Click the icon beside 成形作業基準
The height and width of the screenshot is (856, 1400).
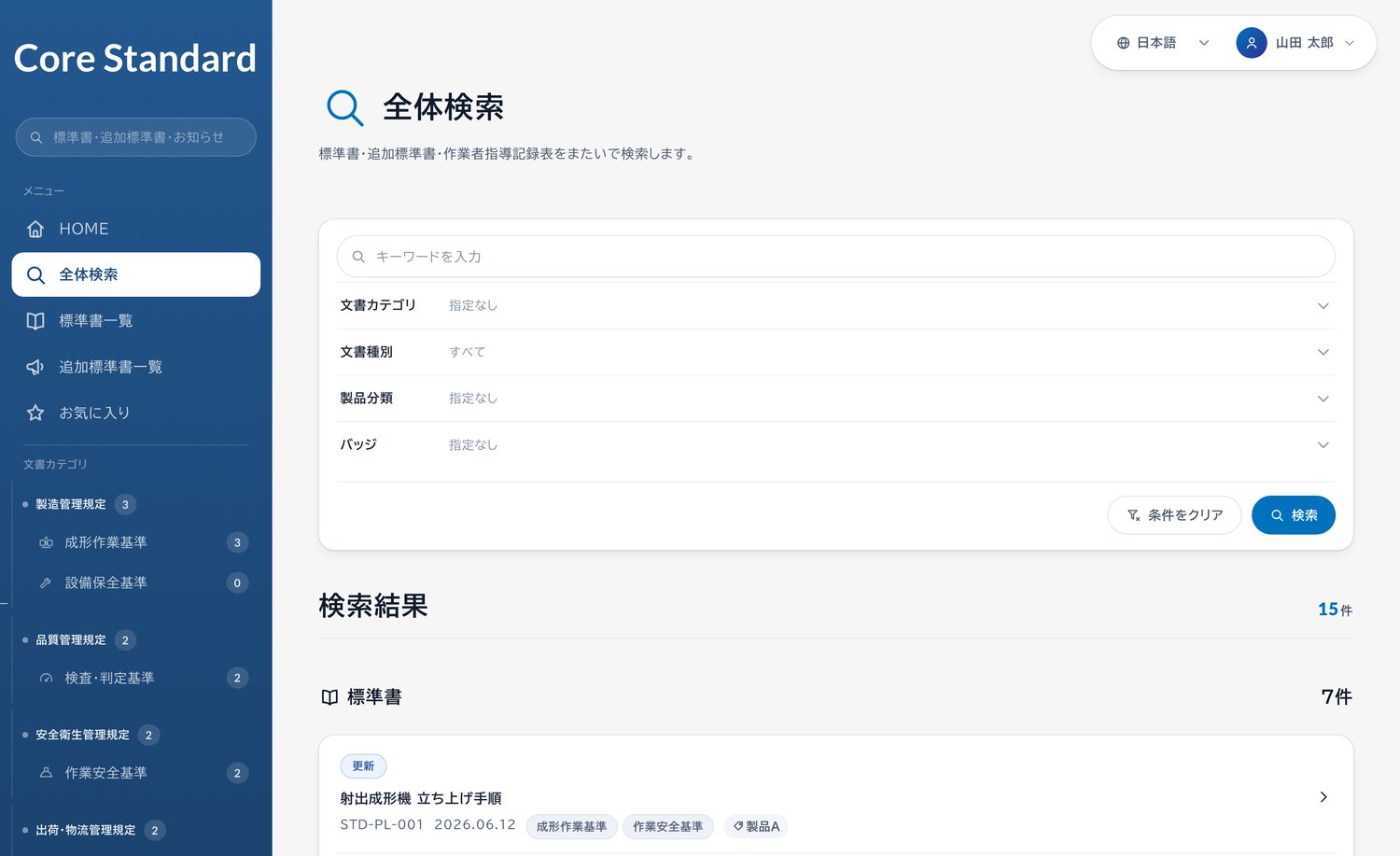click(x=46, y=542)
